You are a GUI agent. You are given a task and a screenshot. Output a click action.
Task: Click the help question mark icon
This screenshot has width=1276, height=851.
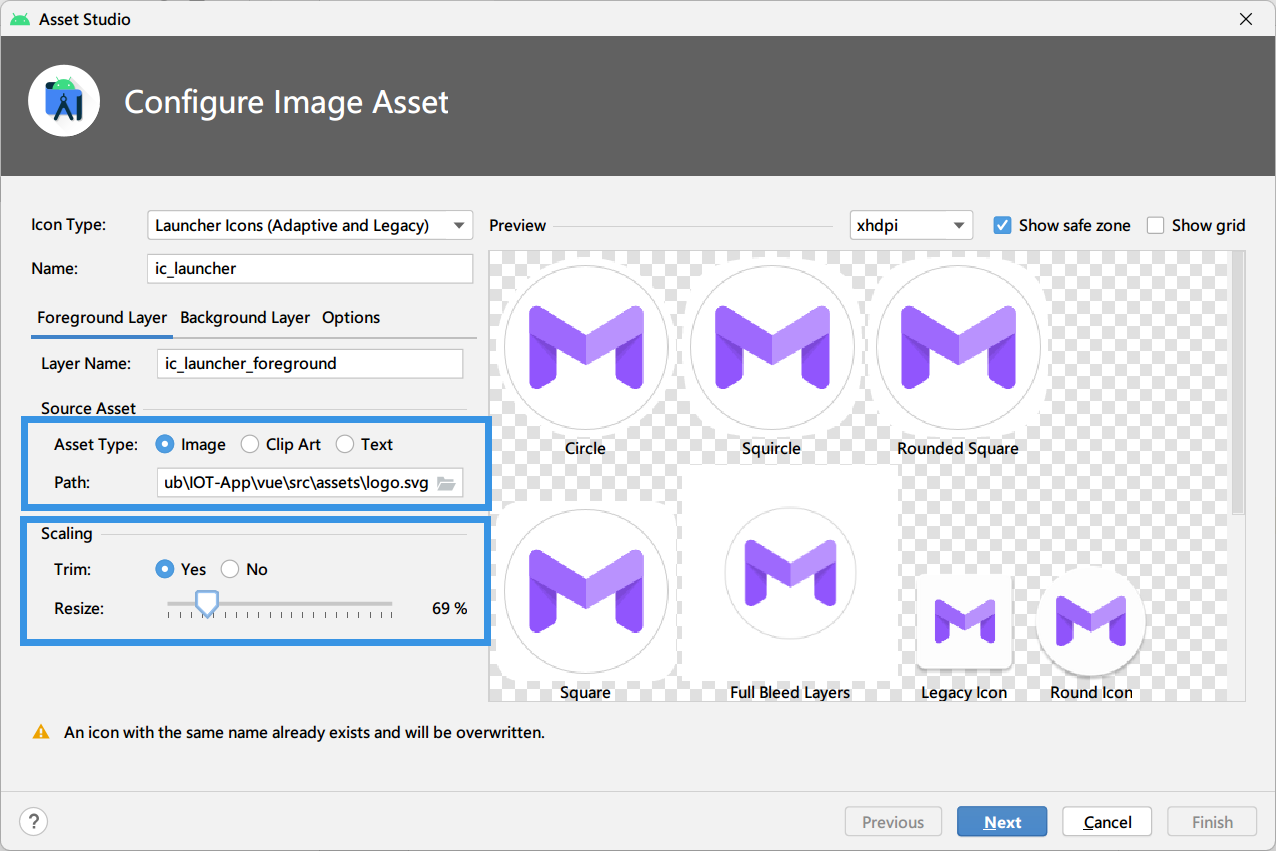pos(33,822)
